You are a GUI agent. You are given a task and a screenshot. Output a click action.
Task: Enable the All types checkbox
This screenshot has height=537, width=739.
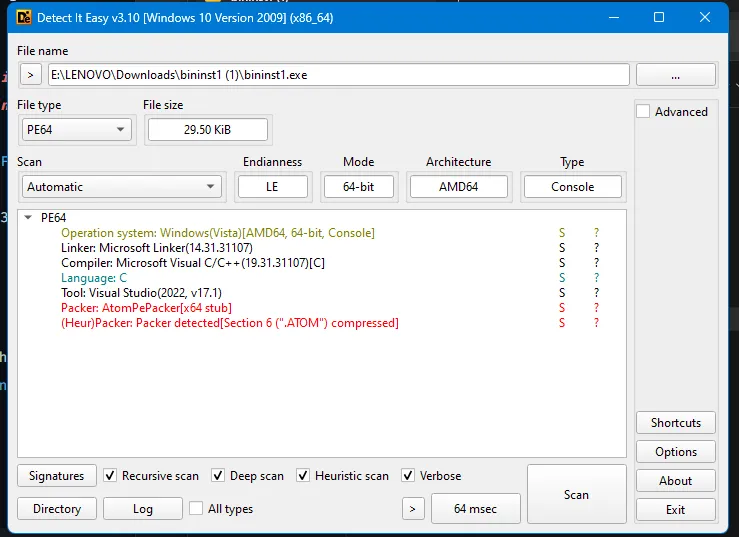click(196, 508)
